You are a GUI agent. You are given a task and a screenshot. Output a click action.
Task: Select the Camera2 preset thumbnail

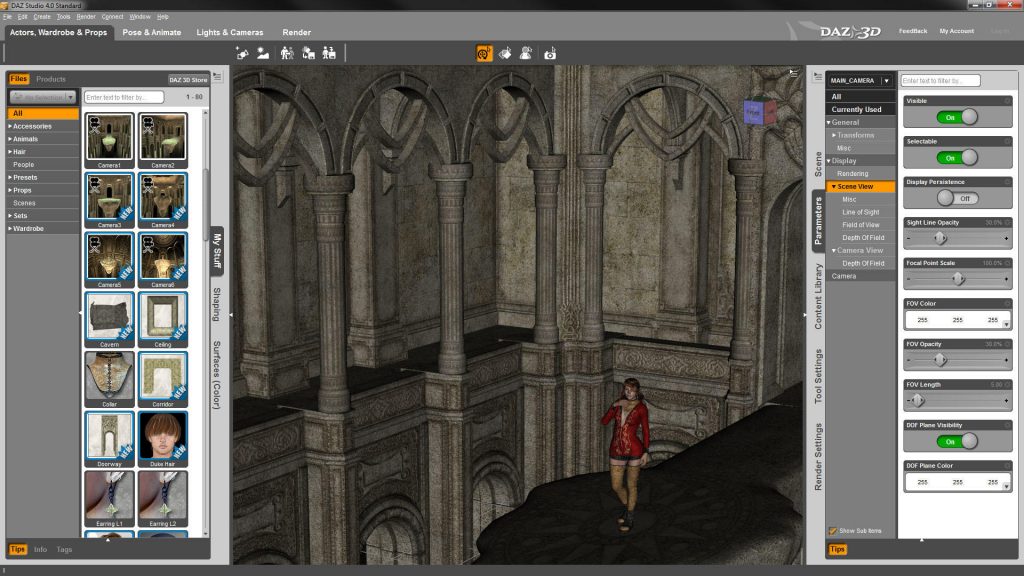point(163,140)
